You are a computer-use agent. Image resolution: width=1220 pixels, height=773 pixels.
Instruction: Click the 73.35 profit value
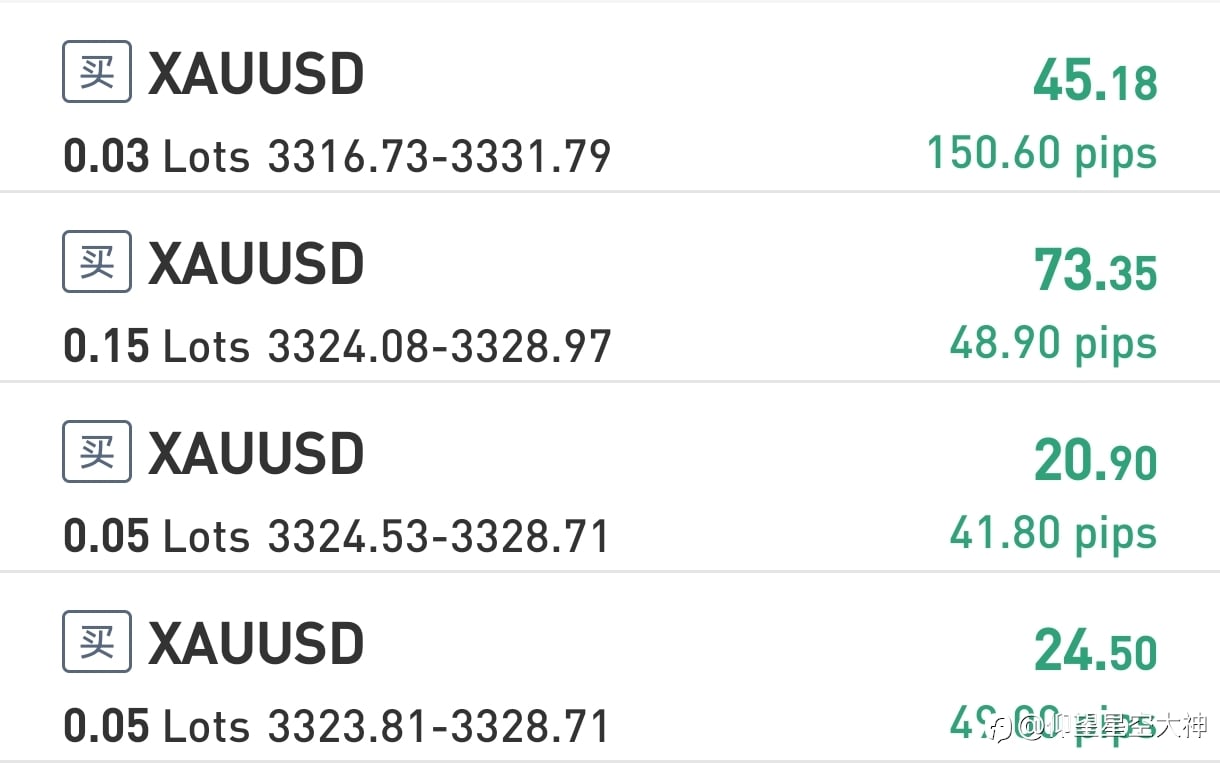click(x=1095, y=271)
